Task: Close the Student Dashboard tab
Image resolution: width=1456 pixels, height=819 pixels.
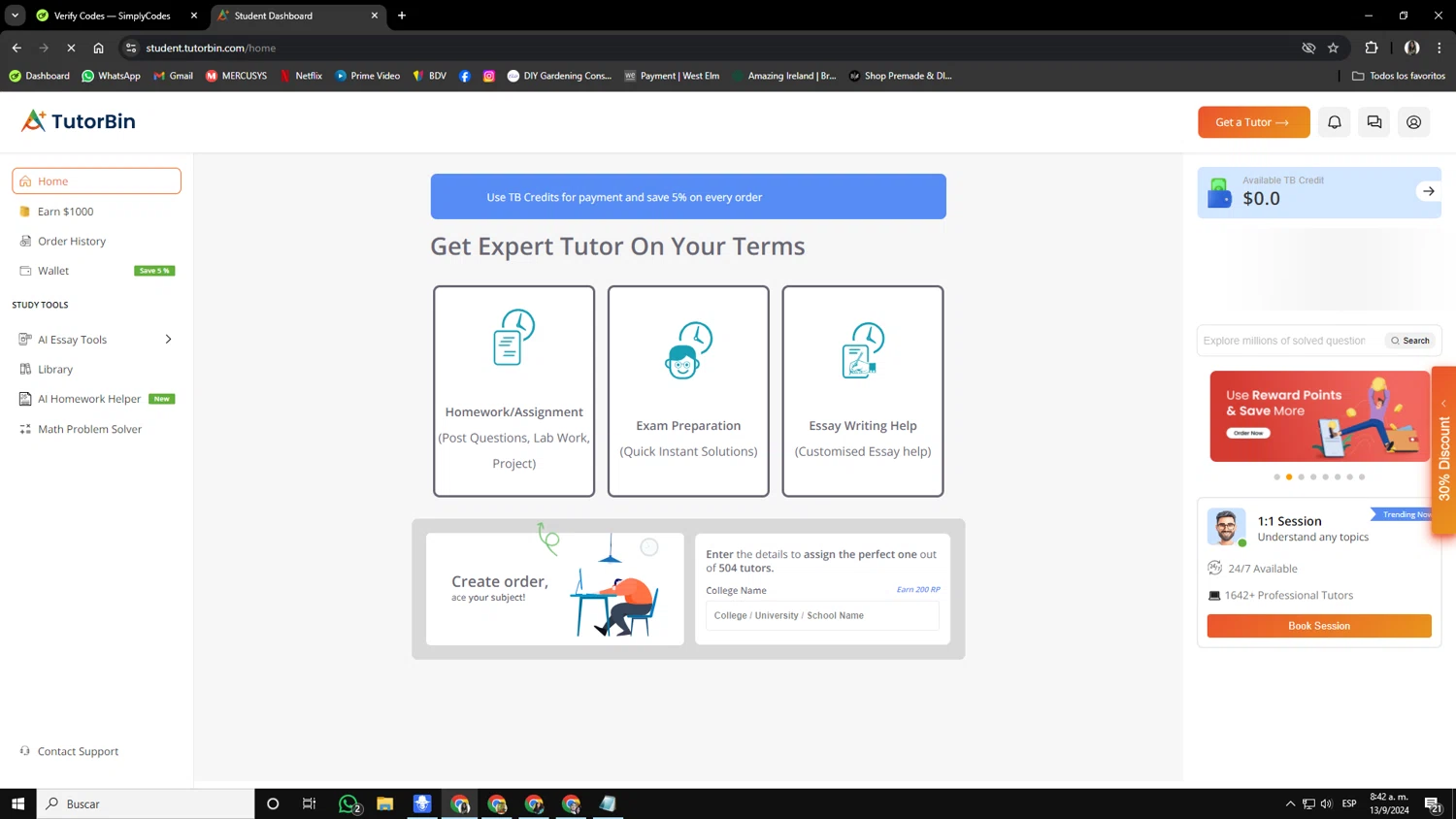Action: coord(375,16)
